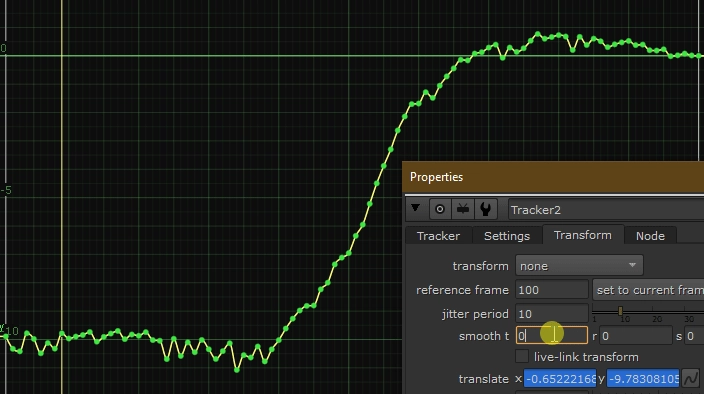Screen dimensions: 704x394
Task: Open the animation curve menu beside translate
Action: [691, 378]
